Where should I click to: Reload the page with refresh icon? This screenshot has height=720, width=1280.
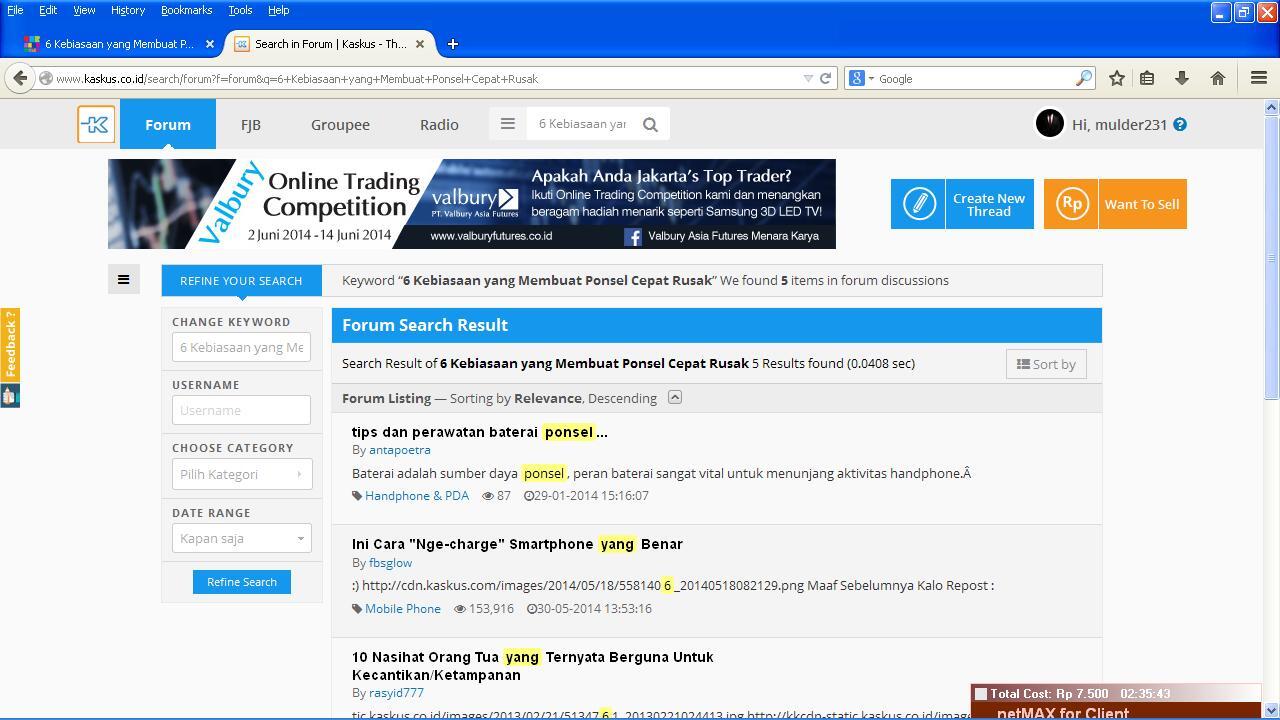pos(825,78)
